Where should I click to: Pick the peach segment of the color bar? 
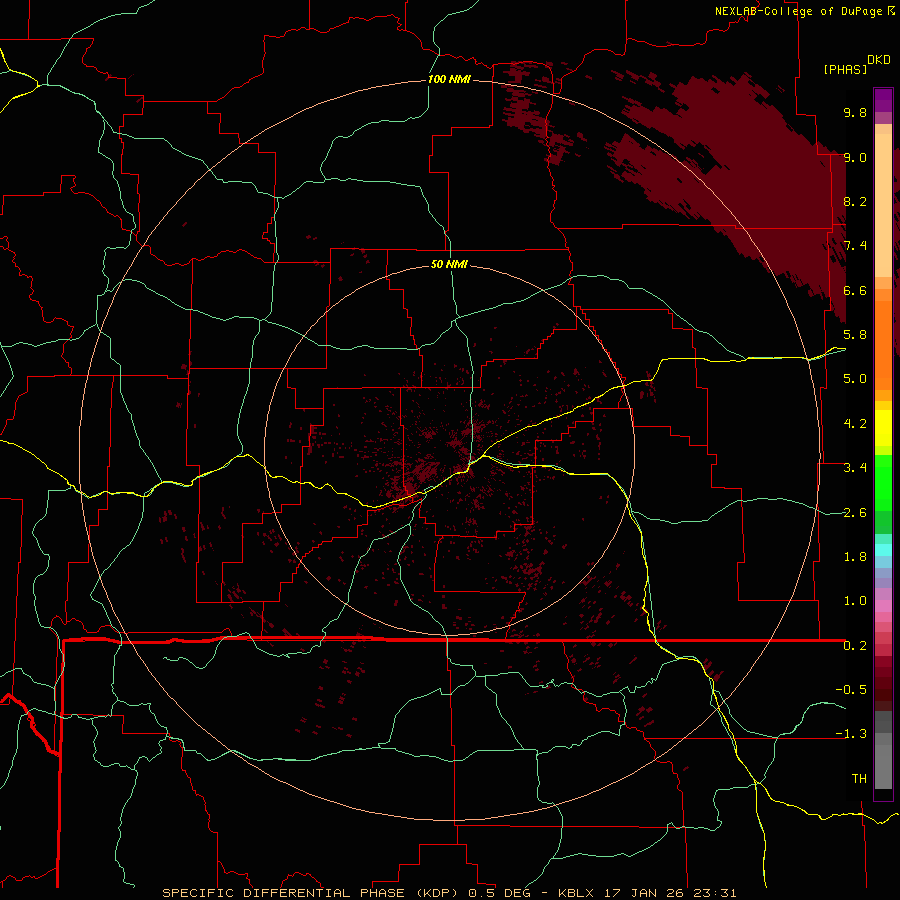coord(883,205)
